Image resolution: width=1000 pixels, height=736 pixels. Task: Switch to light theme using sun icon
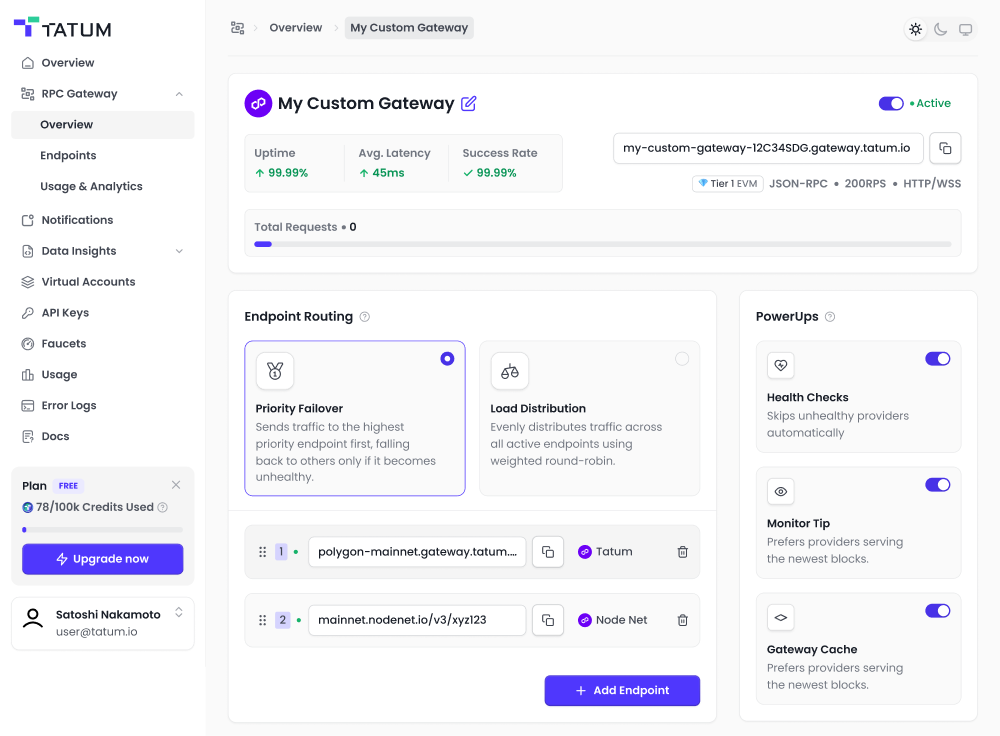915,29
